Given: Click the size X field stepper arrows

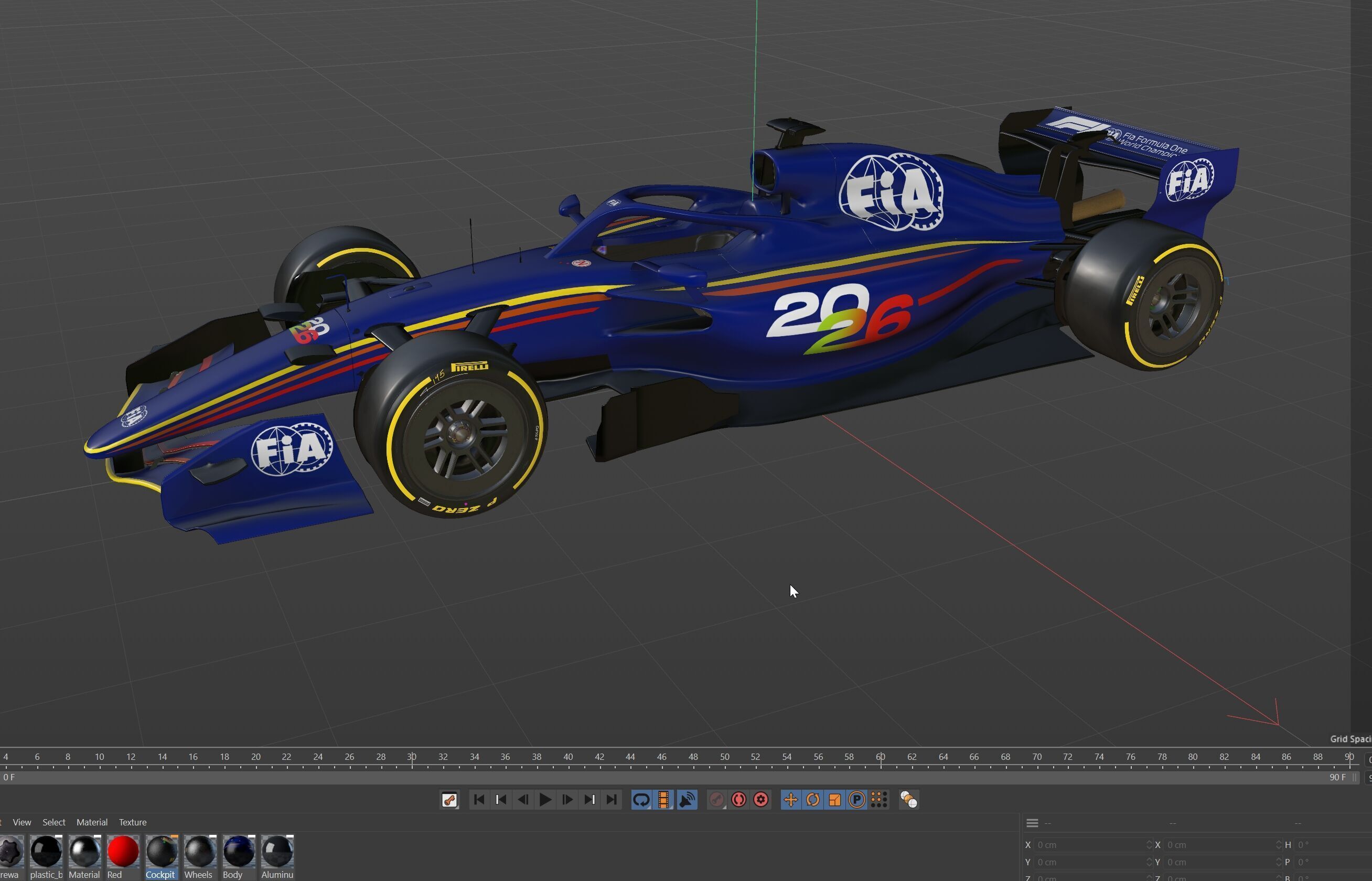Looking at the screenshot, I should tap(1278, 845).
